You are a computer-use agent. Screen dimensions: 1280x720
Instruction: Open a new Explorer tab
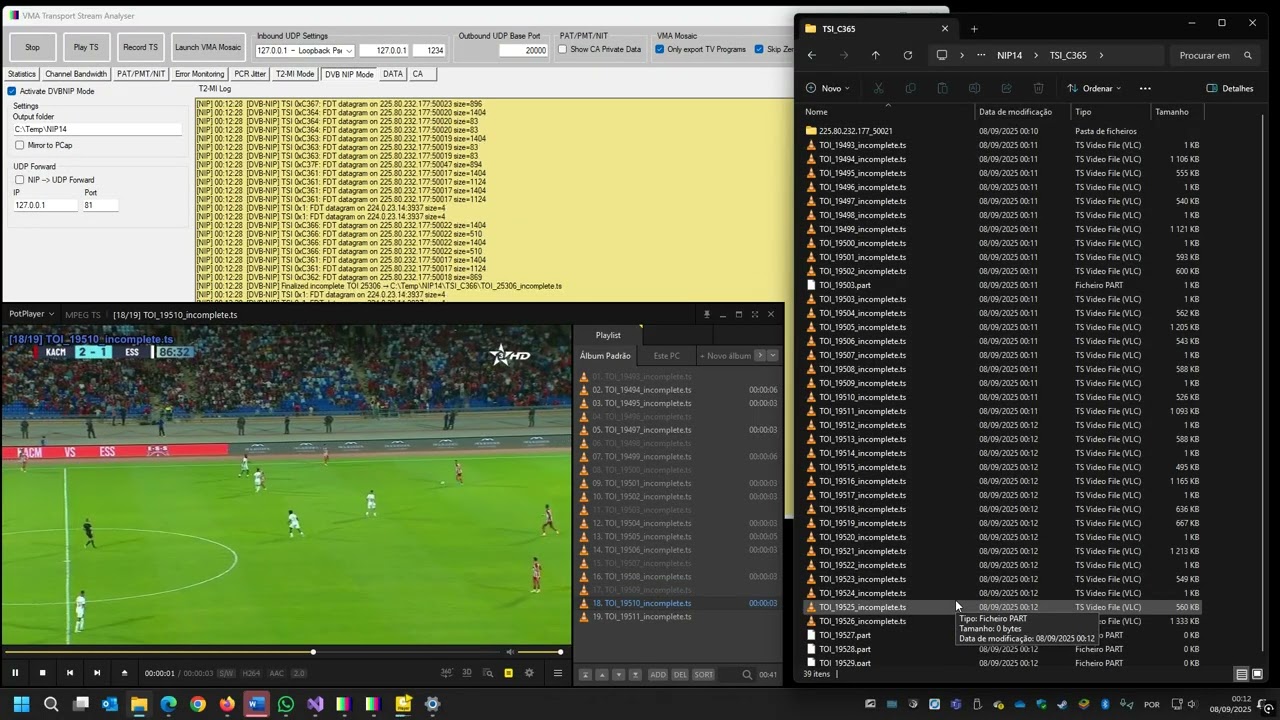[x=974, y=28]
